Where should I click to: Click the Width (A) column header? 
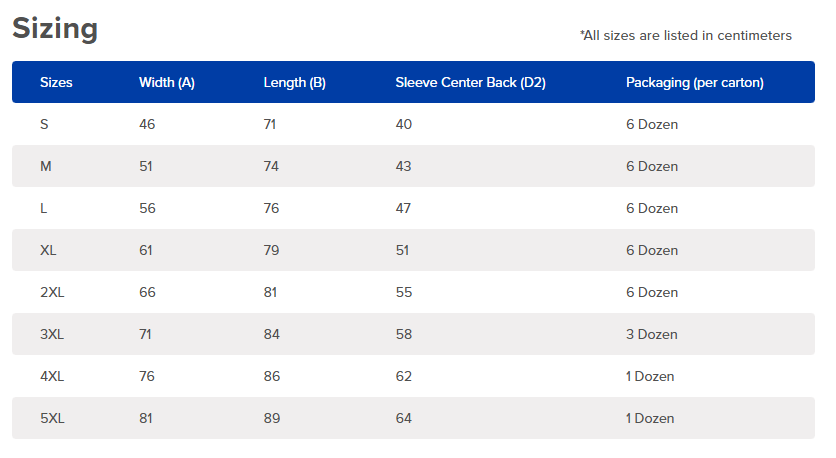167,83
